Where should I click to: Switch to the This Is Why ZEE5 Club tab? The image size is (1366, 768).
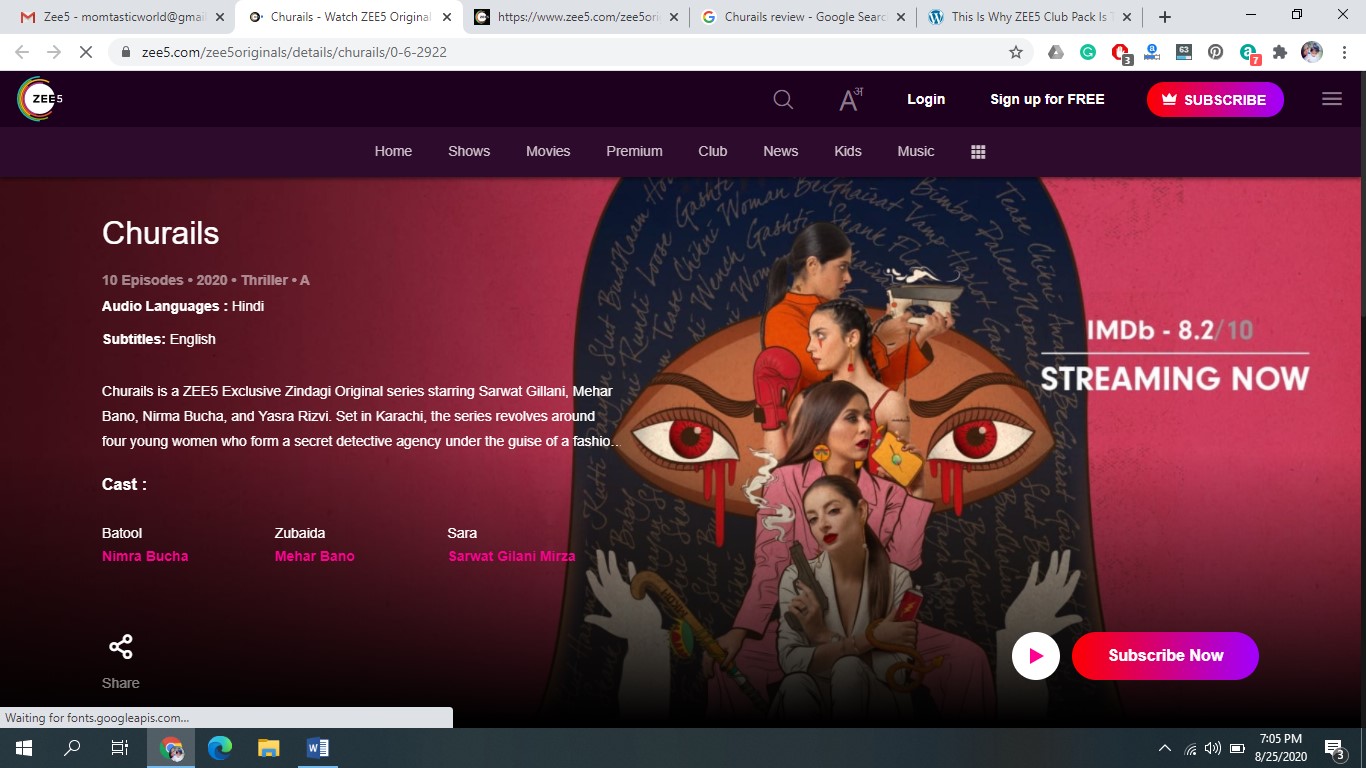click(1031, 17)
